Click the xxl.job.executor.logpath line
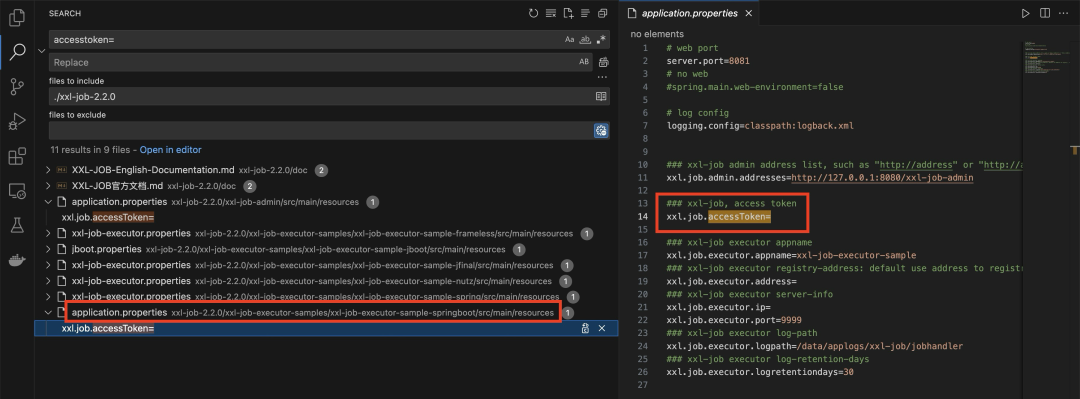This screenshot has height=399, width=1080. [815, 346]
